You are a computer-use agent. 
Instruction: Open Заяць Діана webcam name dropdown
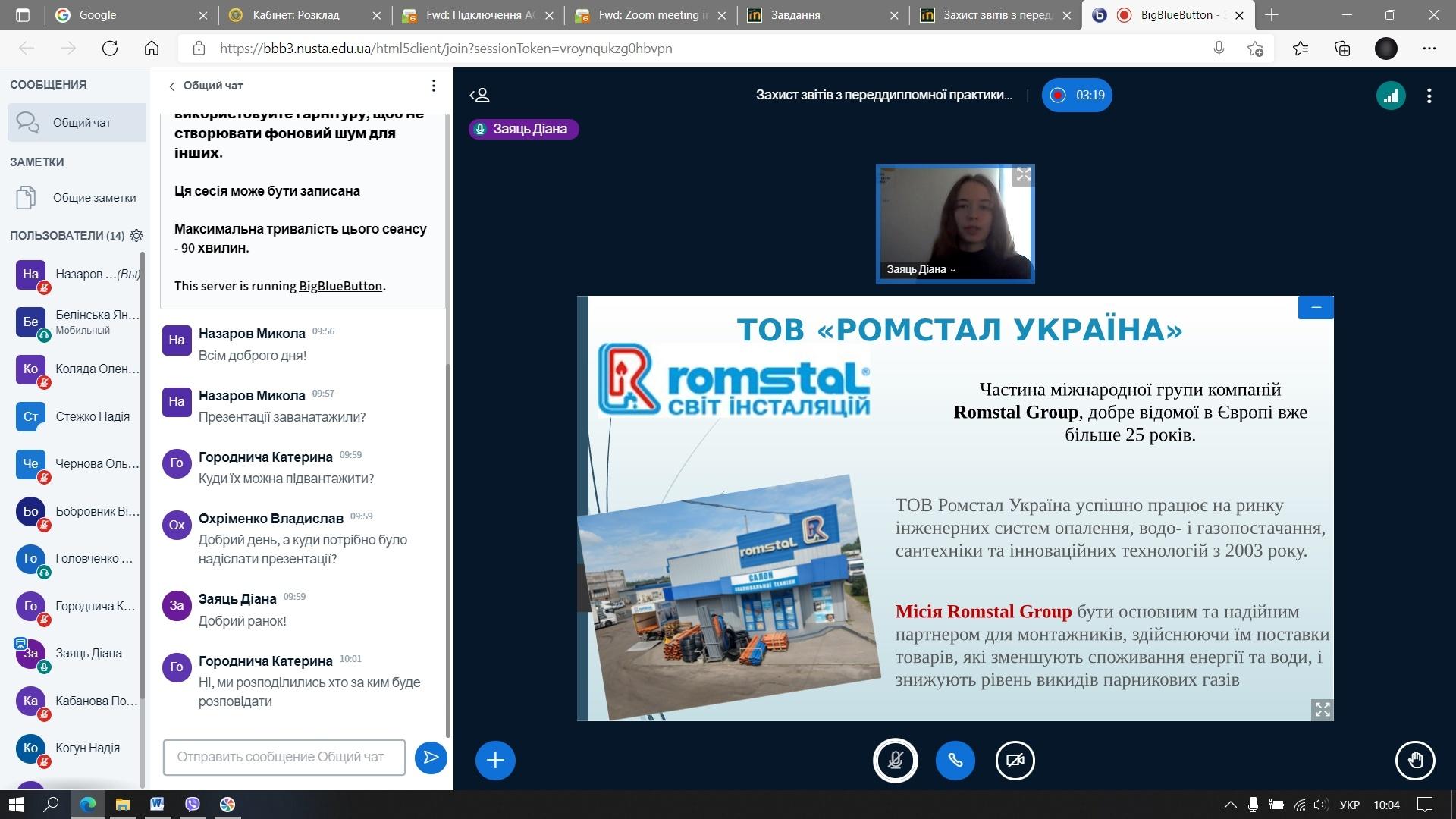click(921, 269)
